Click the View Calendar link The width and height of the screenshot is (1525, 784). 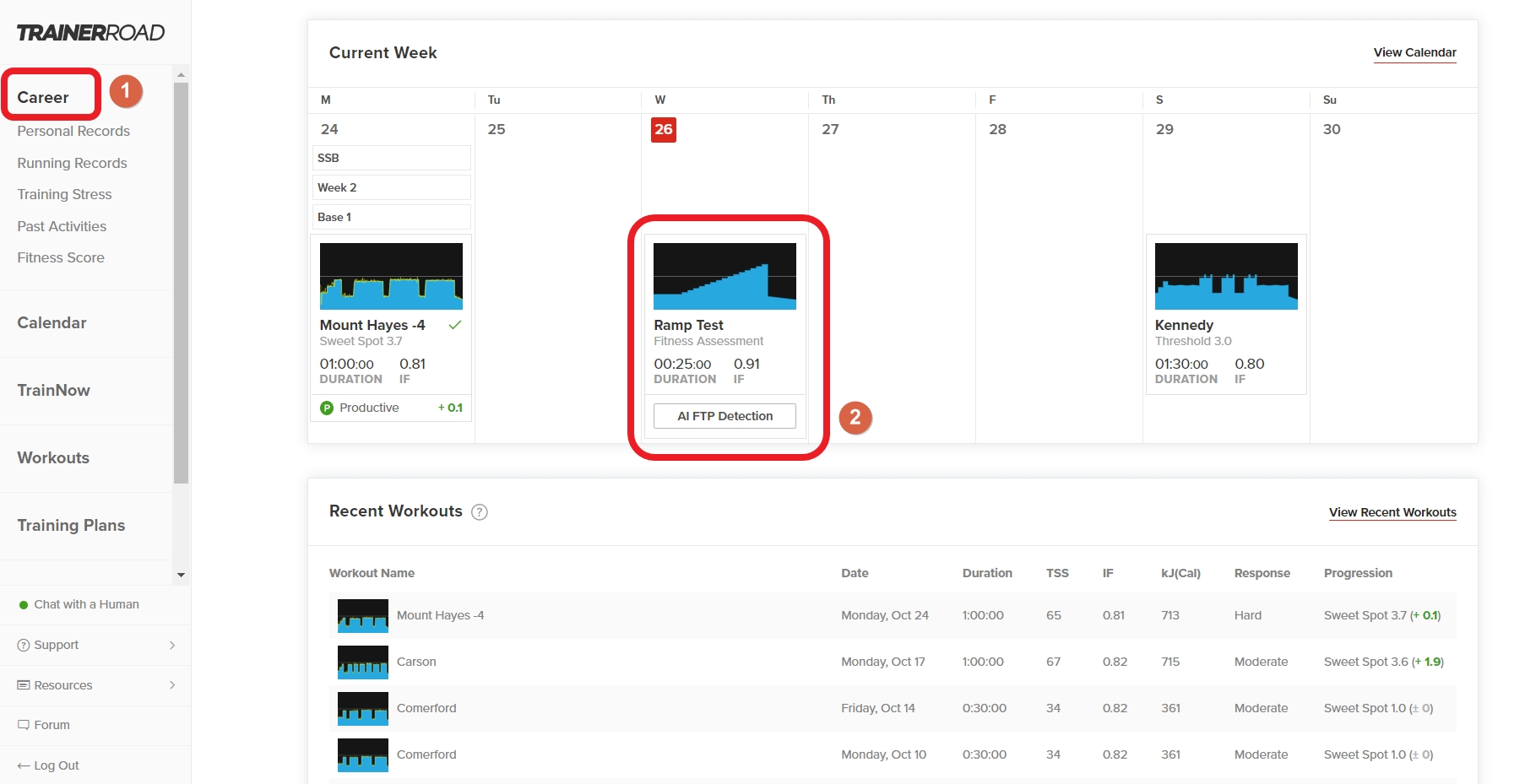[x=1414, y=52]
